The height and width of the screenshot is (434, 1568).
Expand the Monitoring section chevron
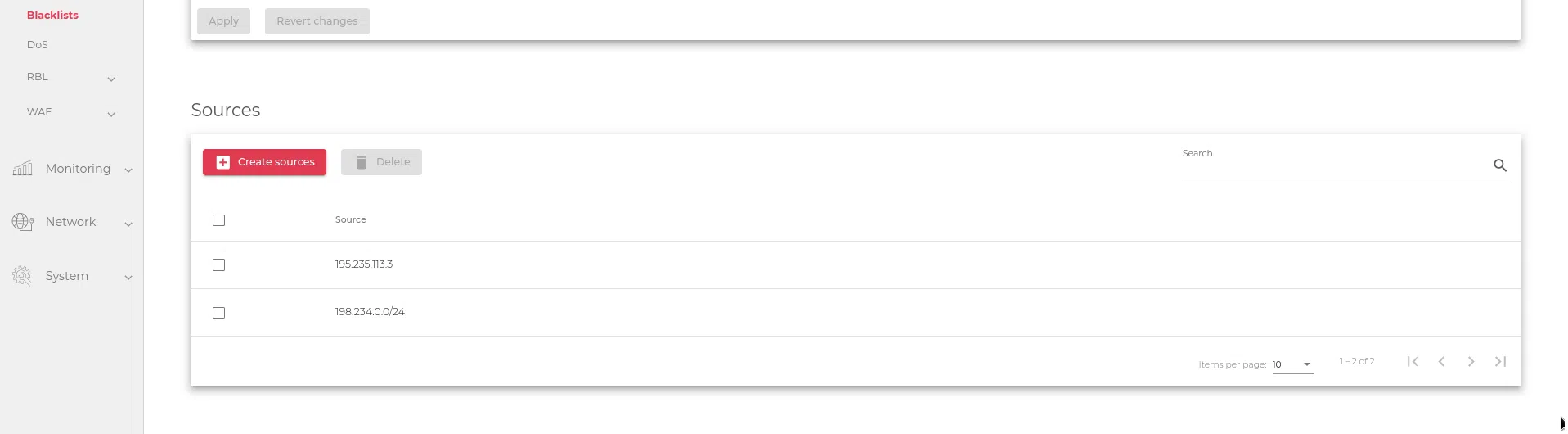pos(128,170)
